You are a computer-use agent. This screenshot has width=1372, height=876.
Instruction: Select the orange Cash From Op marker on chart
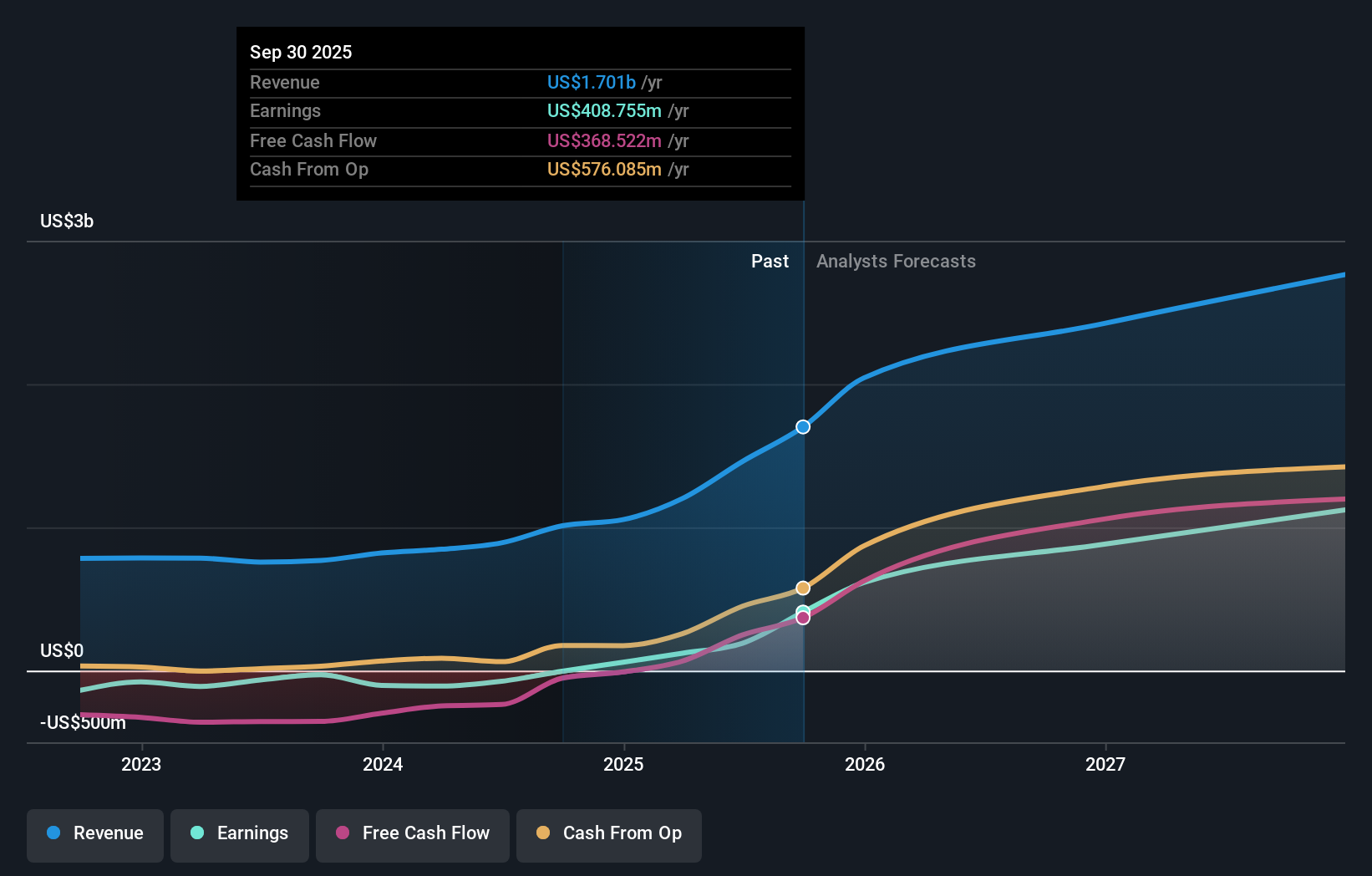coord(802,588)
